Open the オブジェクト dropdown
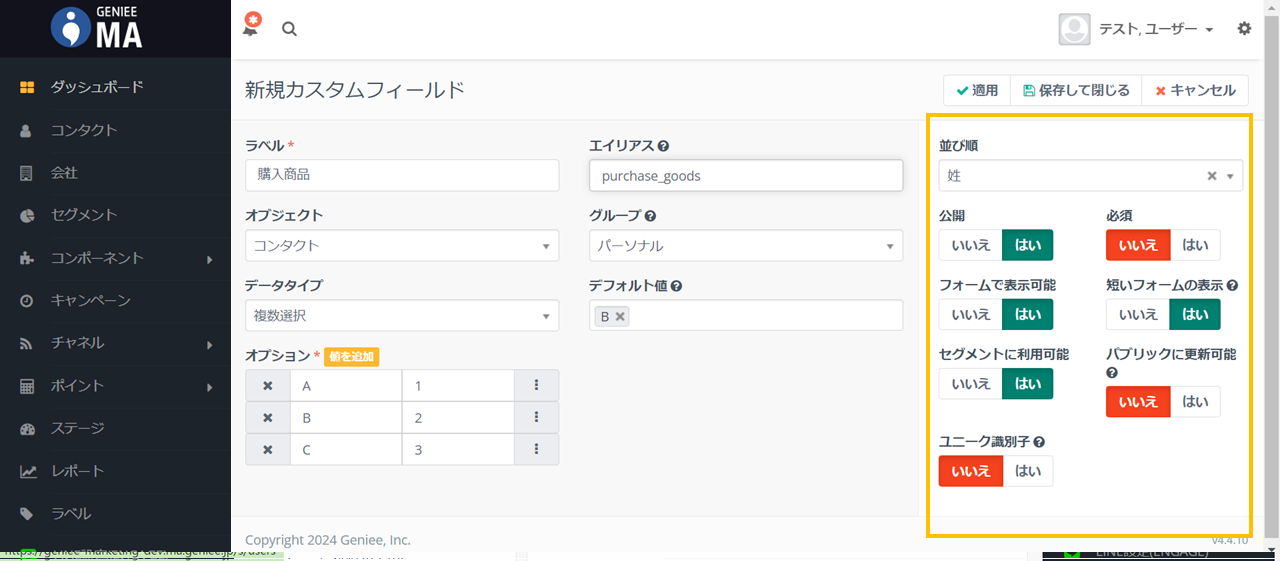The image size is (1280, 561). coord(402,245)
